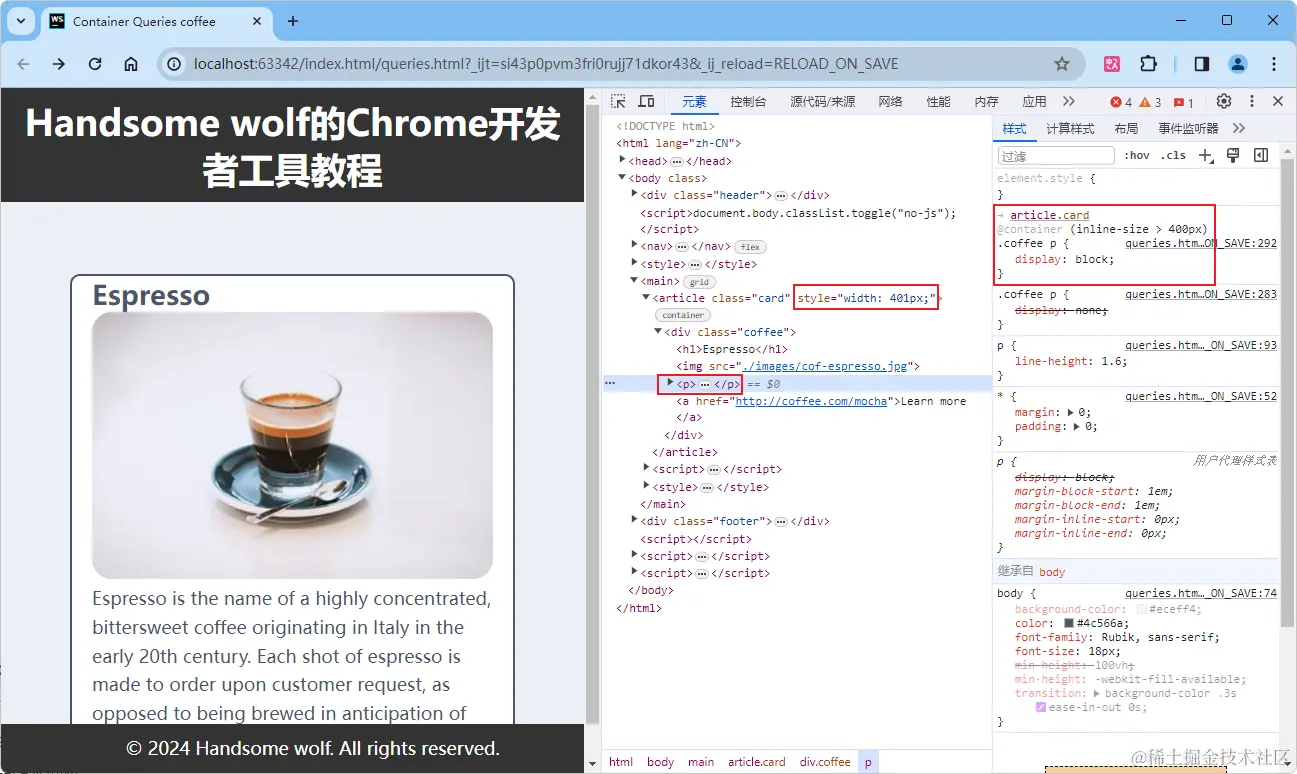This screenshot has height=774, width=1297.
Task: Bookmark this page with star icon
Action: pyautogui.click(x=1062, y=64)
